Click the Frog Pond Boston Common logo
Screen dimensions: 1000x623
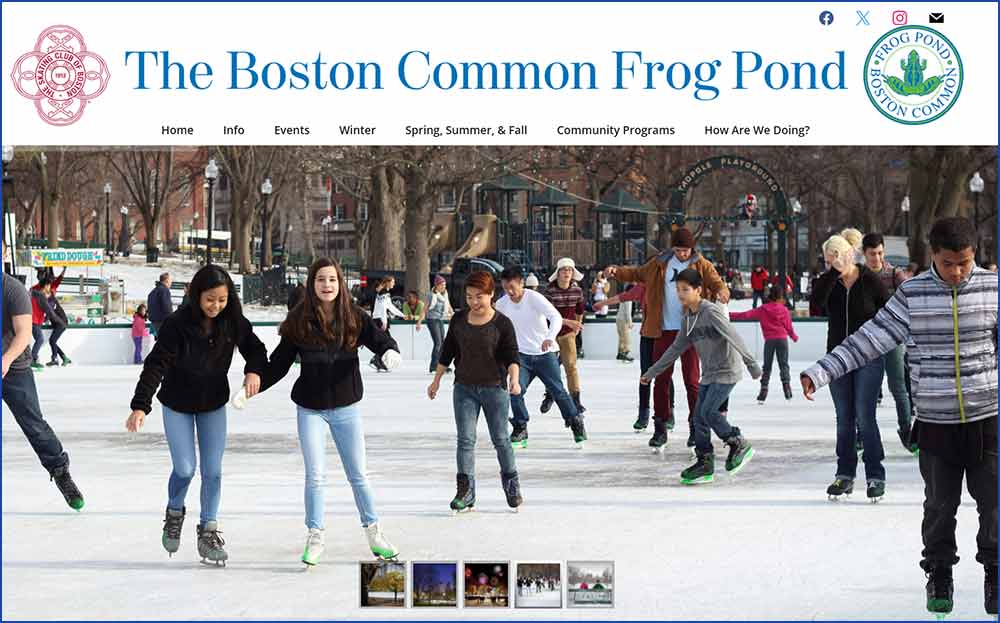913,75
